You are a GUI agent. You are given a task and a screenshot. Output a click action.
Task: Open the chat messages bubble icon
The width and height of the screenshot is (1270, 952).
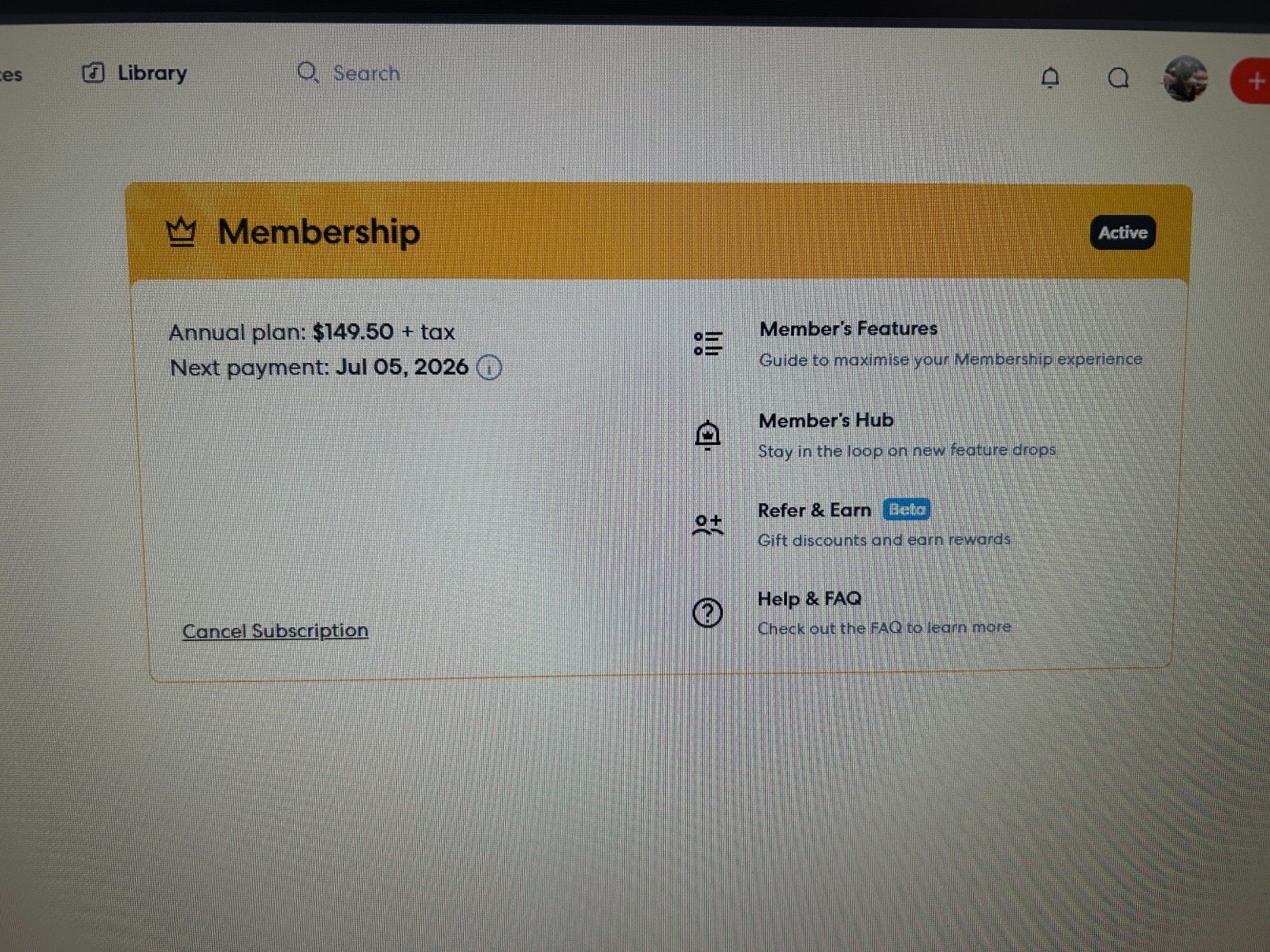(1118, 78)
